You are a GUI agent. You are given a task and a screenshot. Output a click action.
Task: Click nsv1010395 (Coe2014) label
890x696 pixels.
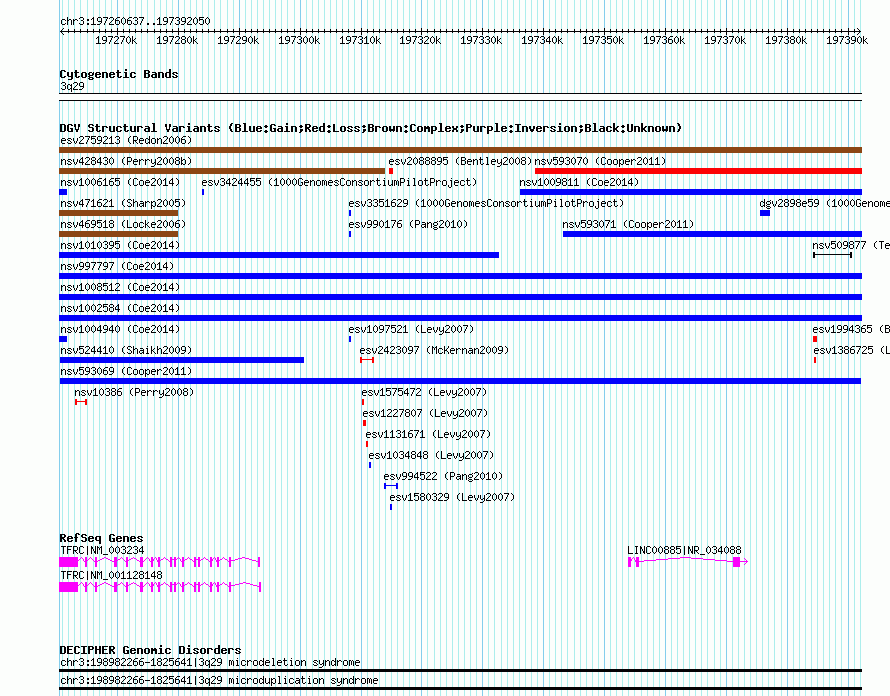(x=120, y=245)
